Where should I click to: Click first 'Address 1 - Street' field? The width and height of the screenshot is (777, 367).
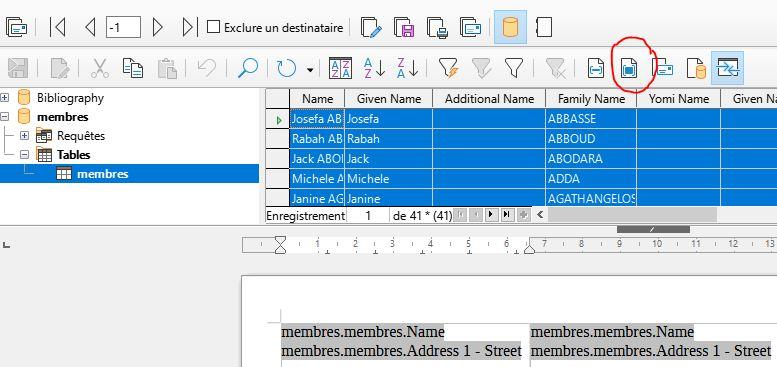click(401, 351)
